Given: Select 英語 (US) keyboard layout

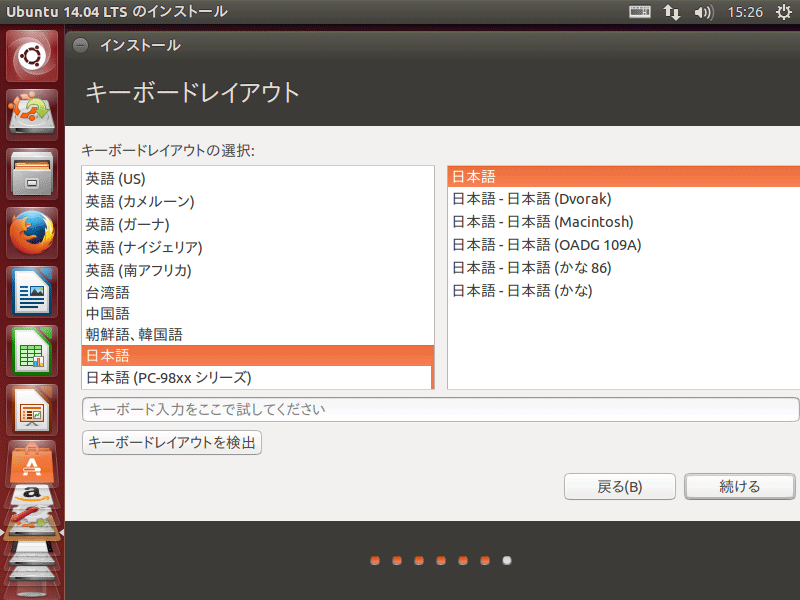Looking at the screenshot, I should pyautogui.click(x=257, y=179).
